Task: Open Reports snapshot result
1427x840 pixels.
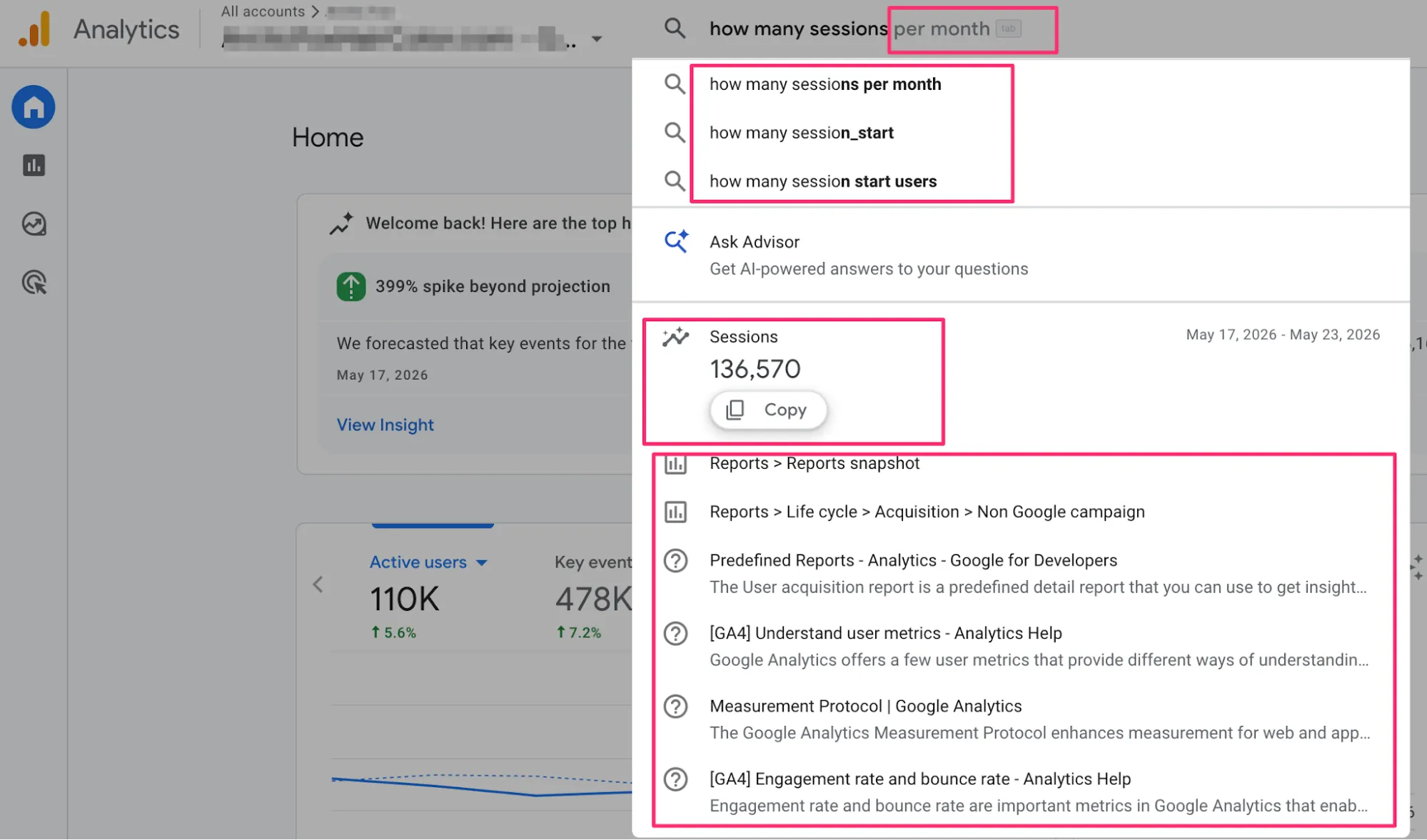Action: point(814,463)
